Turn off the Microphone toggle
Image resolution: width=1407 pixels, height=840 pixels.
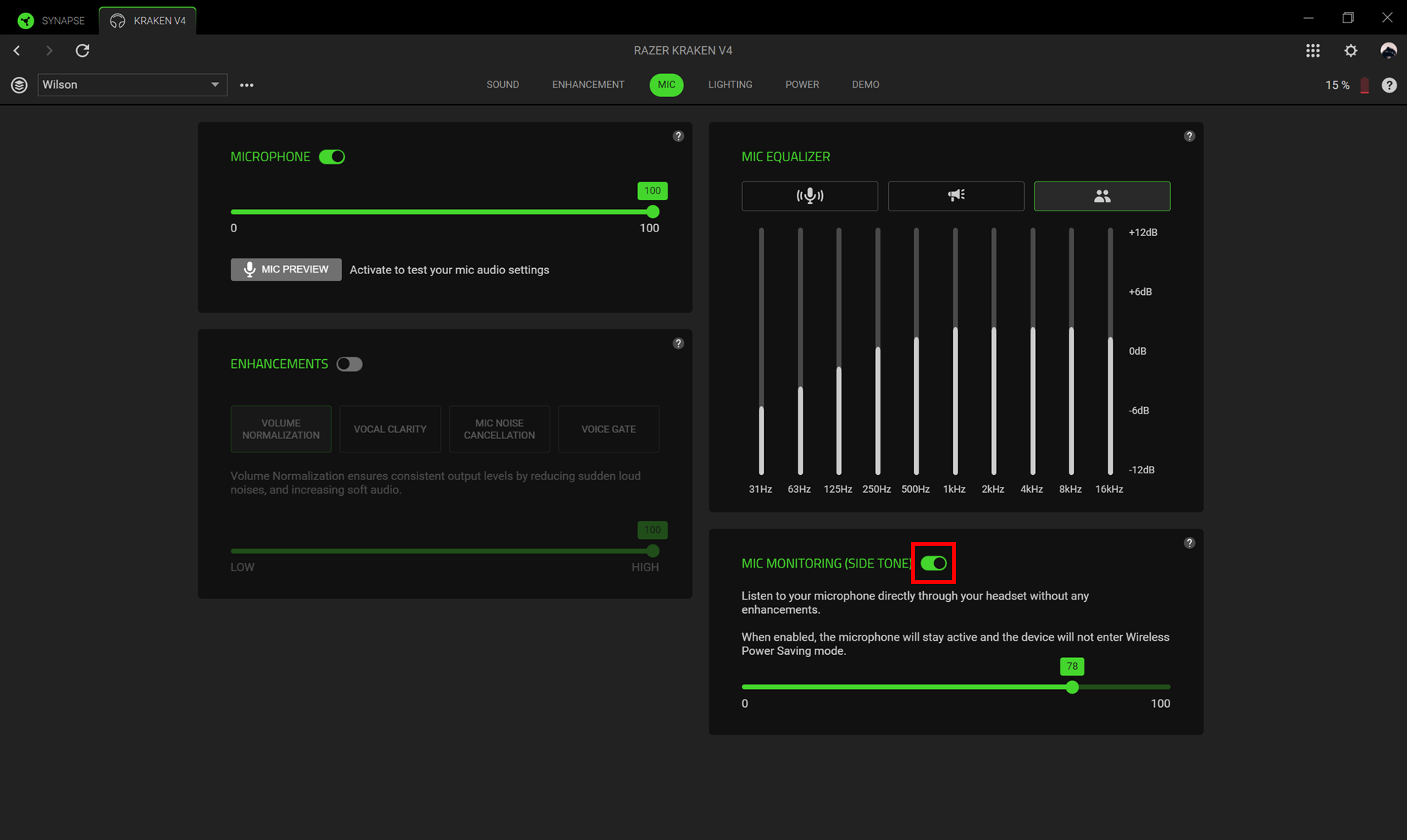(x=332, y=157)
